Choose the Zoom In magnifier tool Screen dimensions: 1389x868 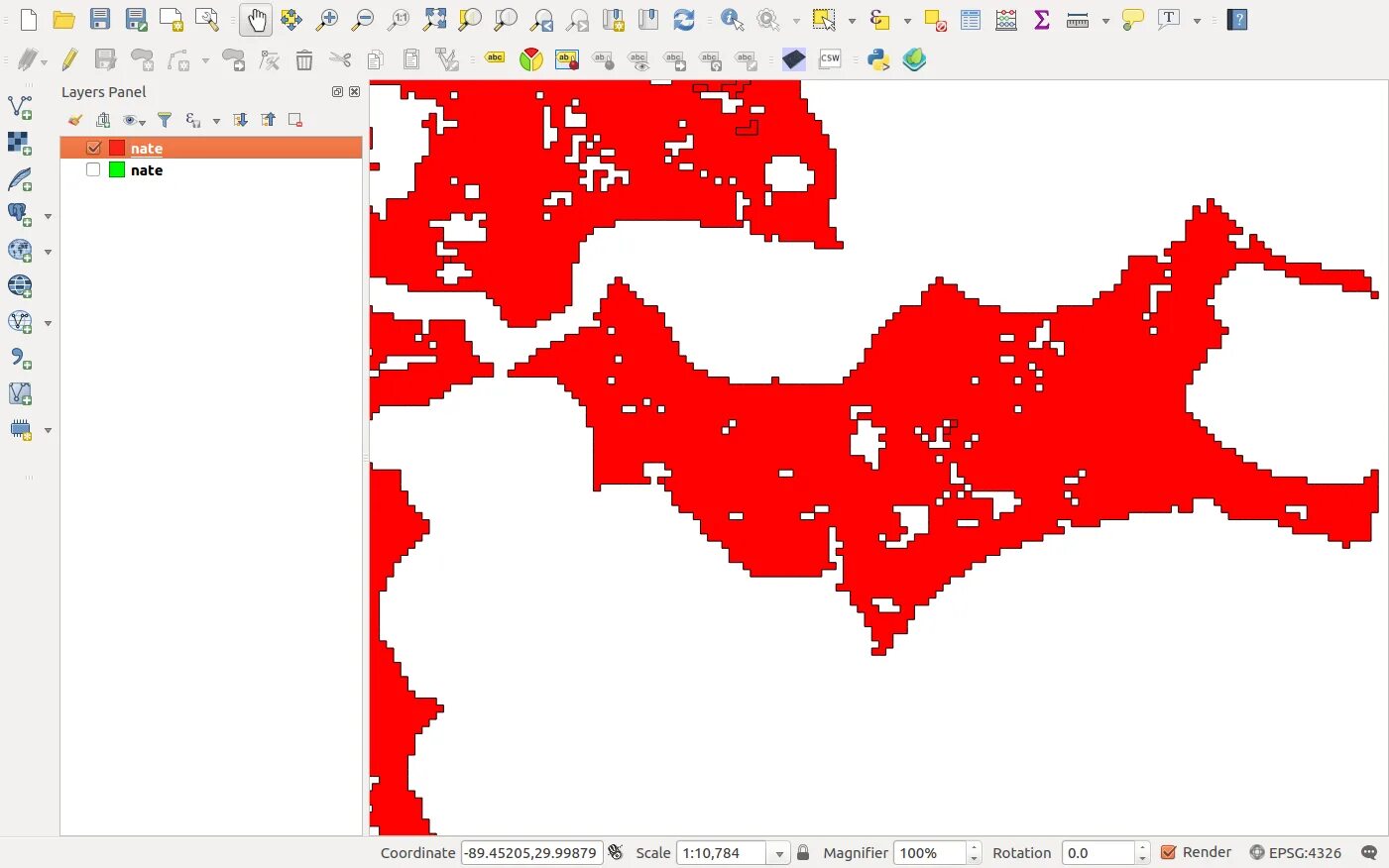click(327, 20)
